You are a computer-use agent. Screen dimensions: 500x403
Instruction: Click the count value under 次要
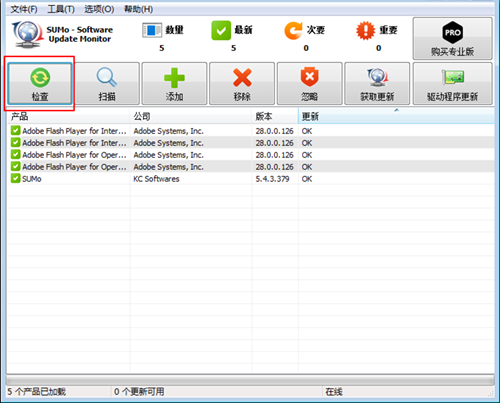pos(306,48)
